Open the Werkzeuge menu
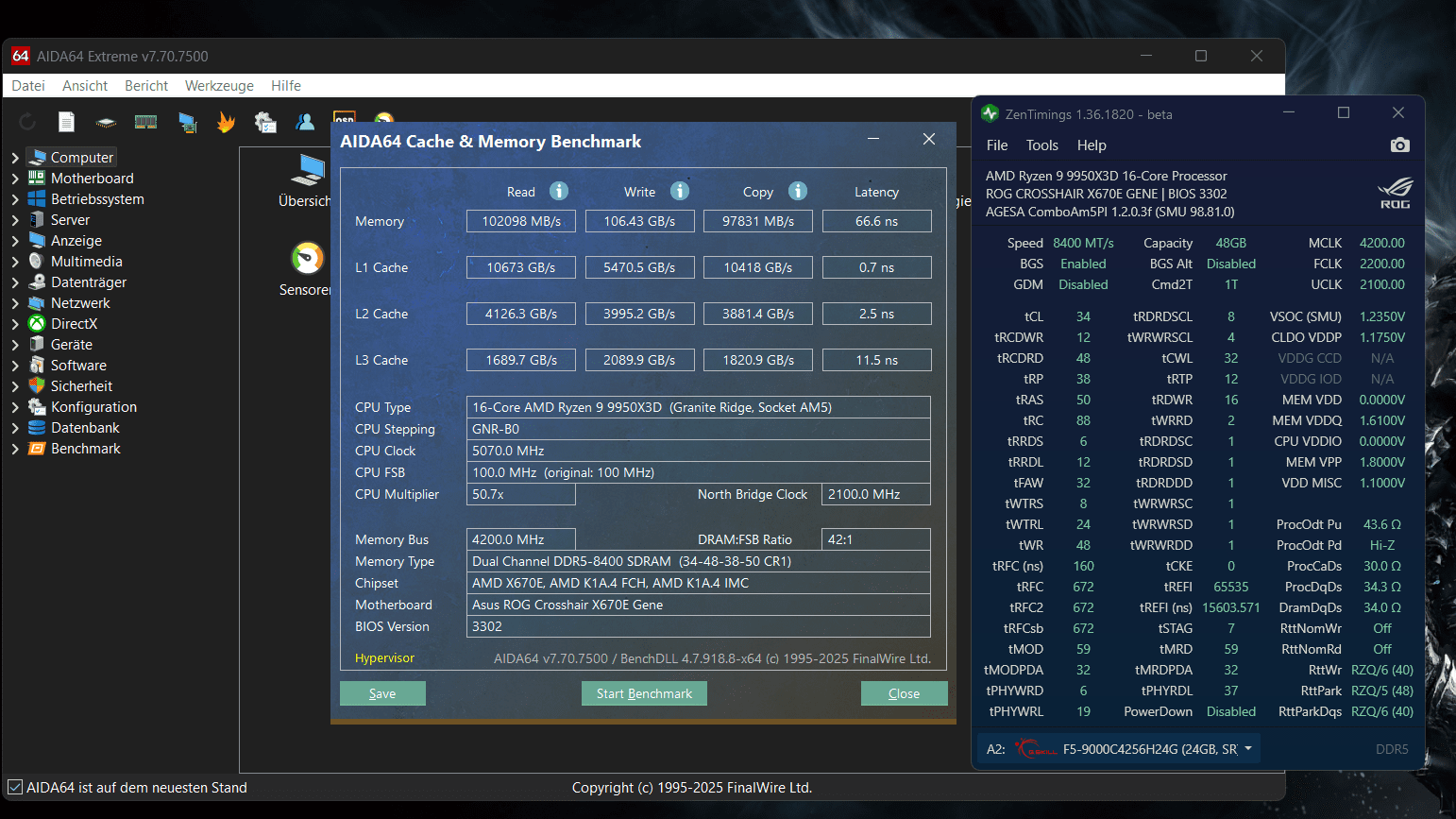Image resolution: width=1456 pixels, height=819 pixels. tap(219, 85)
